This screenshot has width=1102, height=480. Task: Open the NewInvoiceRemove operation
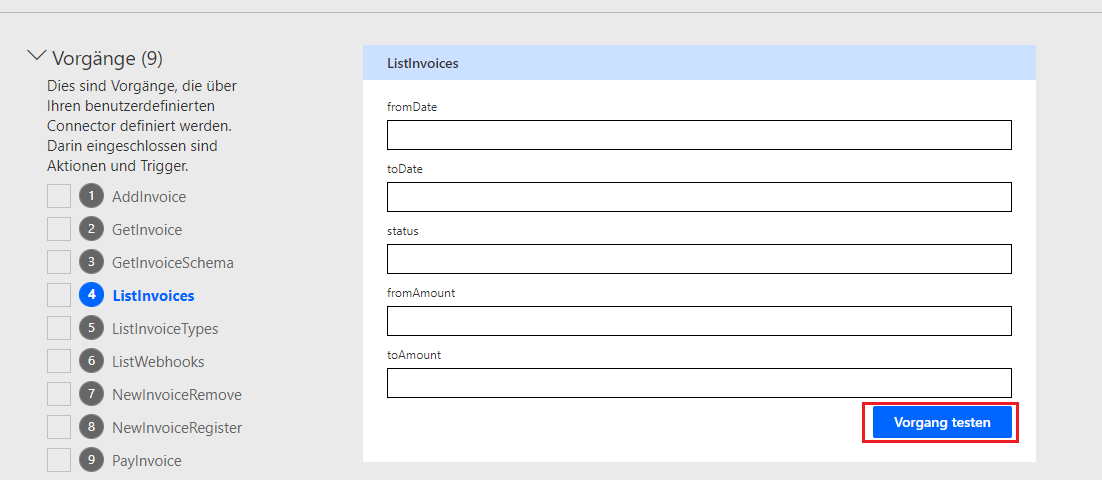tap(177, 395)
